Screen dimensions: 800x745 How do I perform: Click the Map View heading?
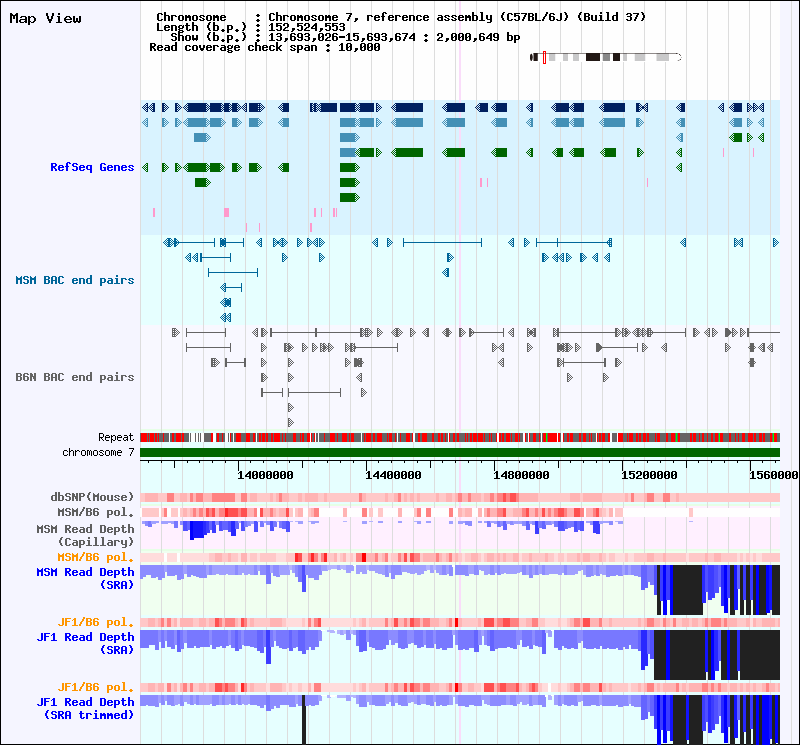pos(45,18)
